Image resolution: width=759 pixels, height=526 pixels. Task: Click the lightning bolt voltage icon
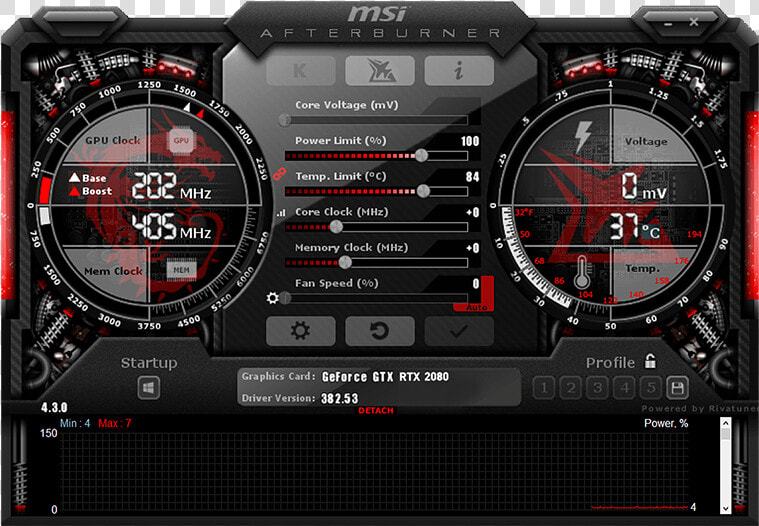pos(583,137)
